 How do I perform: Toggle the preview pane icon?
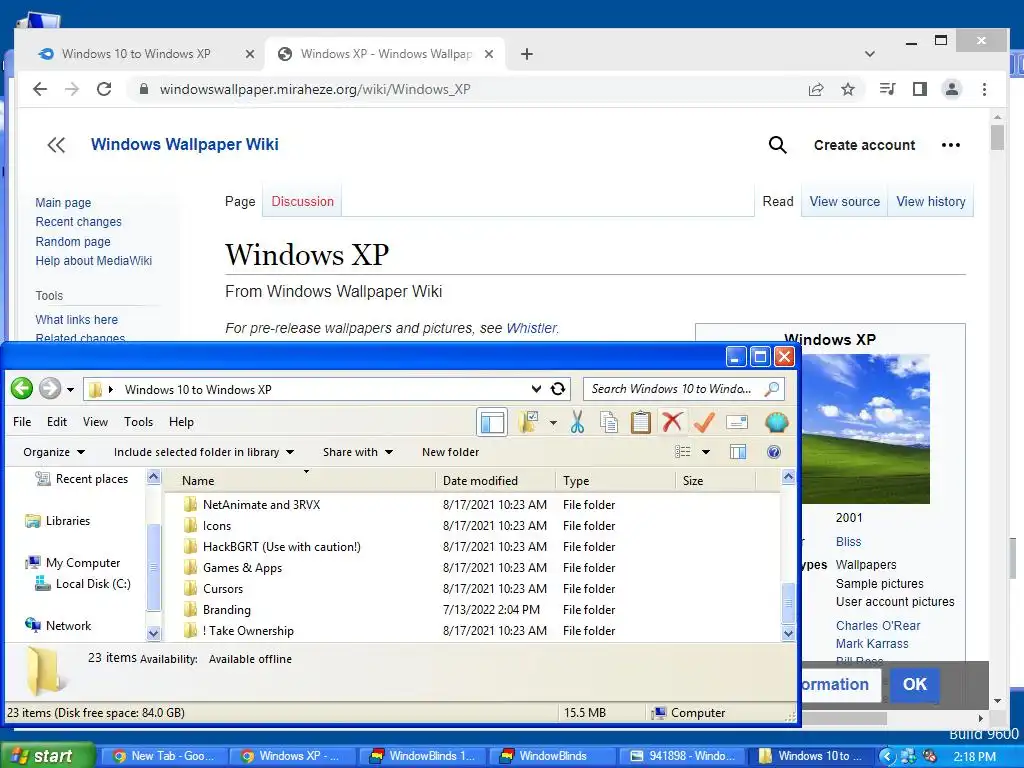pos(738,452)
